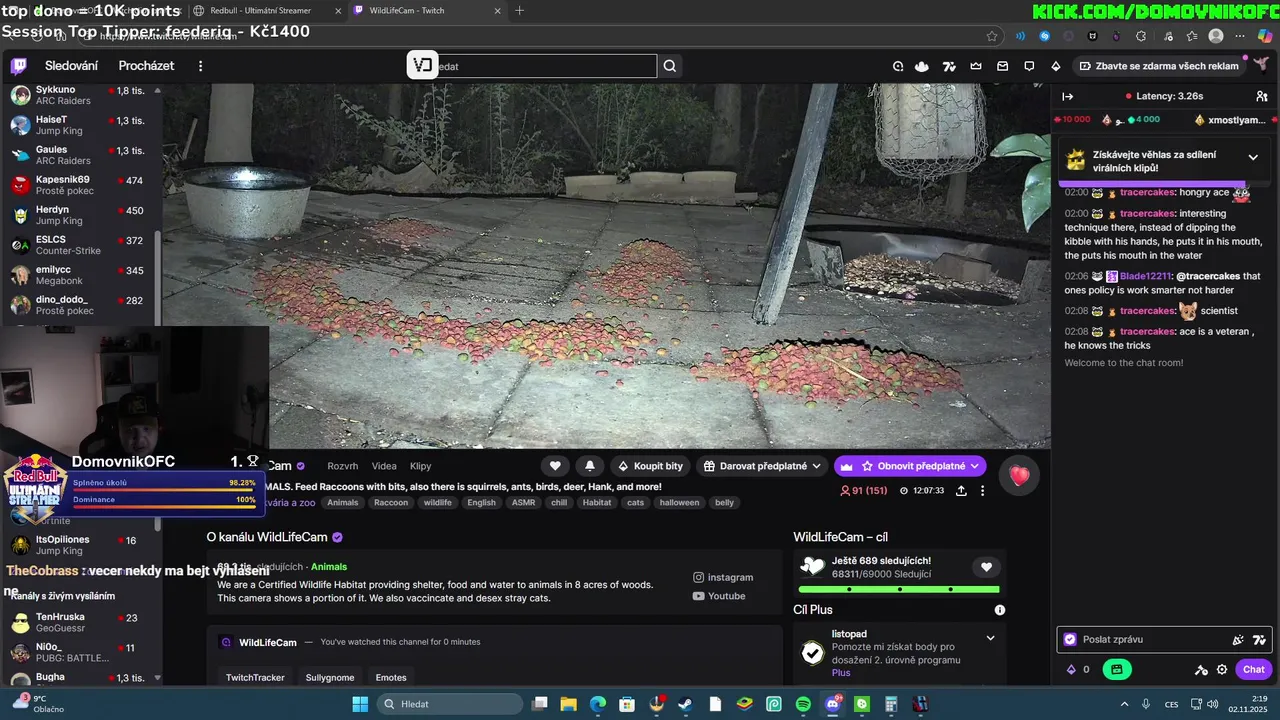Switch to the Rozvrh tab
1280x720 pixels.
[x=342, y=466]
